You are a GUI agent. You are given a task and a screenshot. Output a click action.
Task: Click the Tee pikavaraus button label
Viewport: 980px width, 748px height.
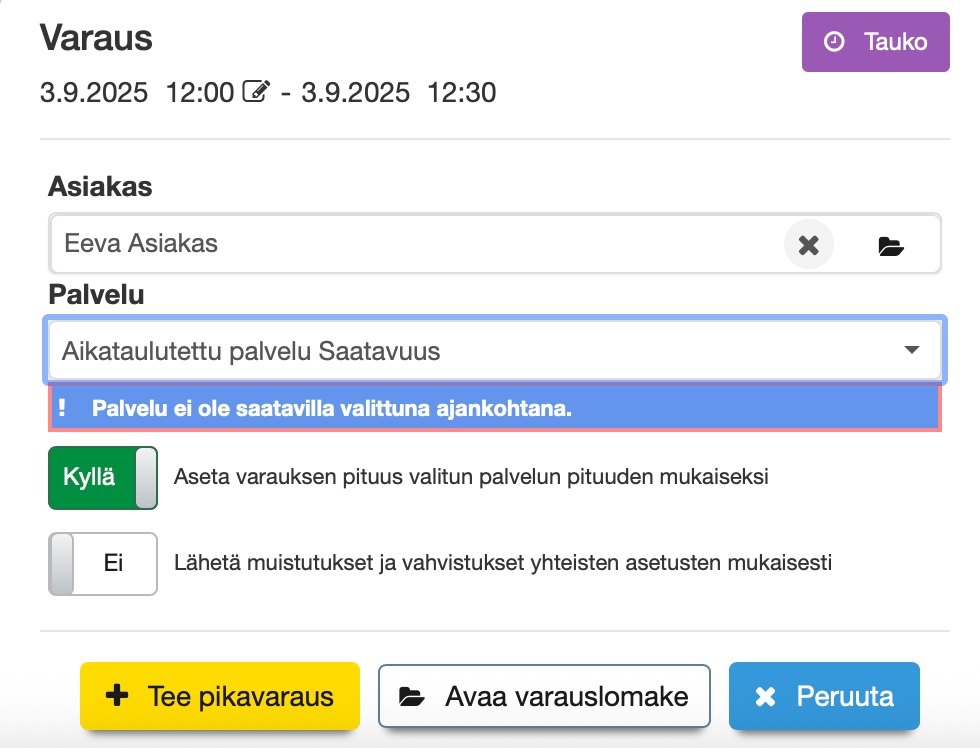(240, 696)
